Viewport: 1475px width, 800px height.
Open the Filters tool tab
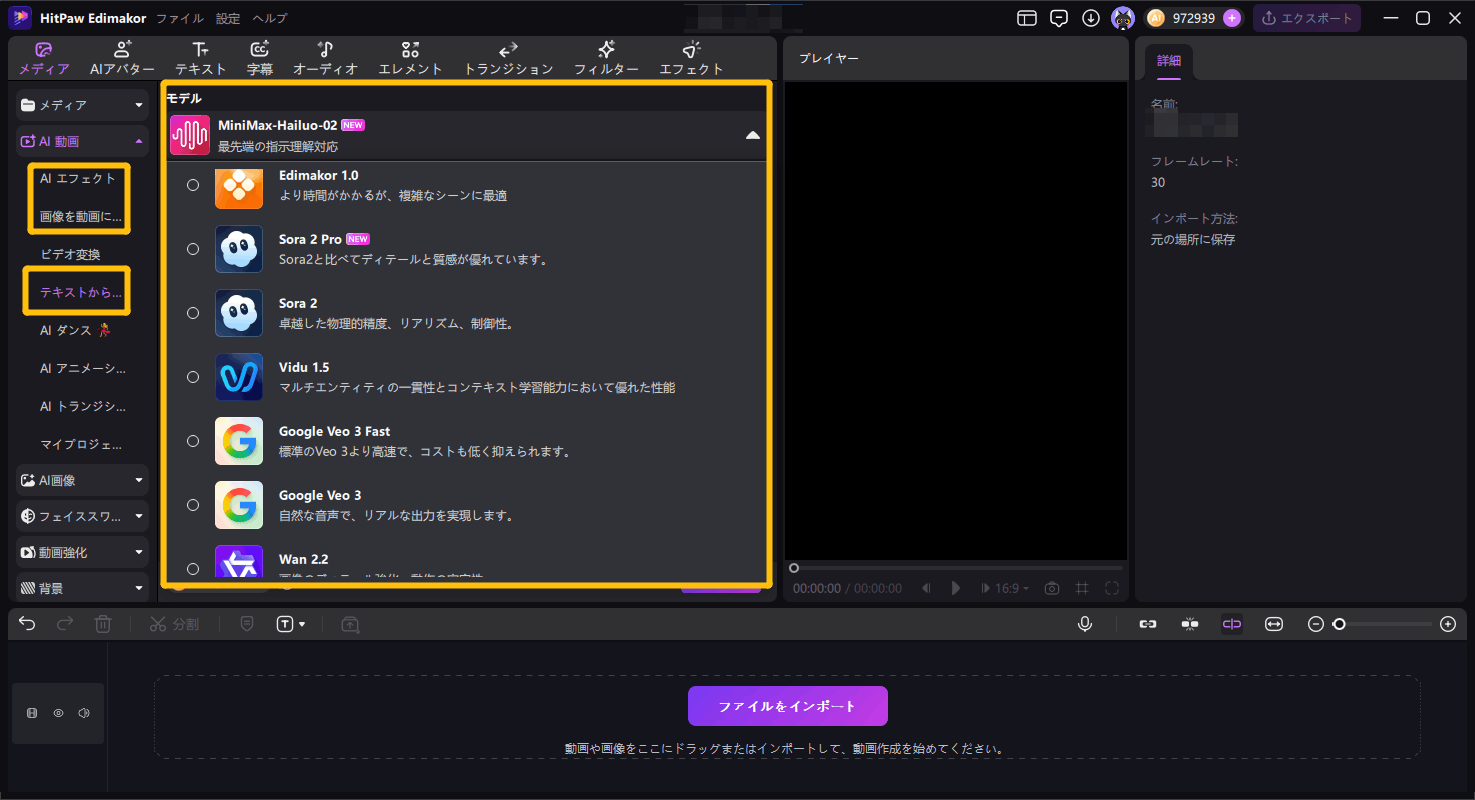[x=606, y=58]
